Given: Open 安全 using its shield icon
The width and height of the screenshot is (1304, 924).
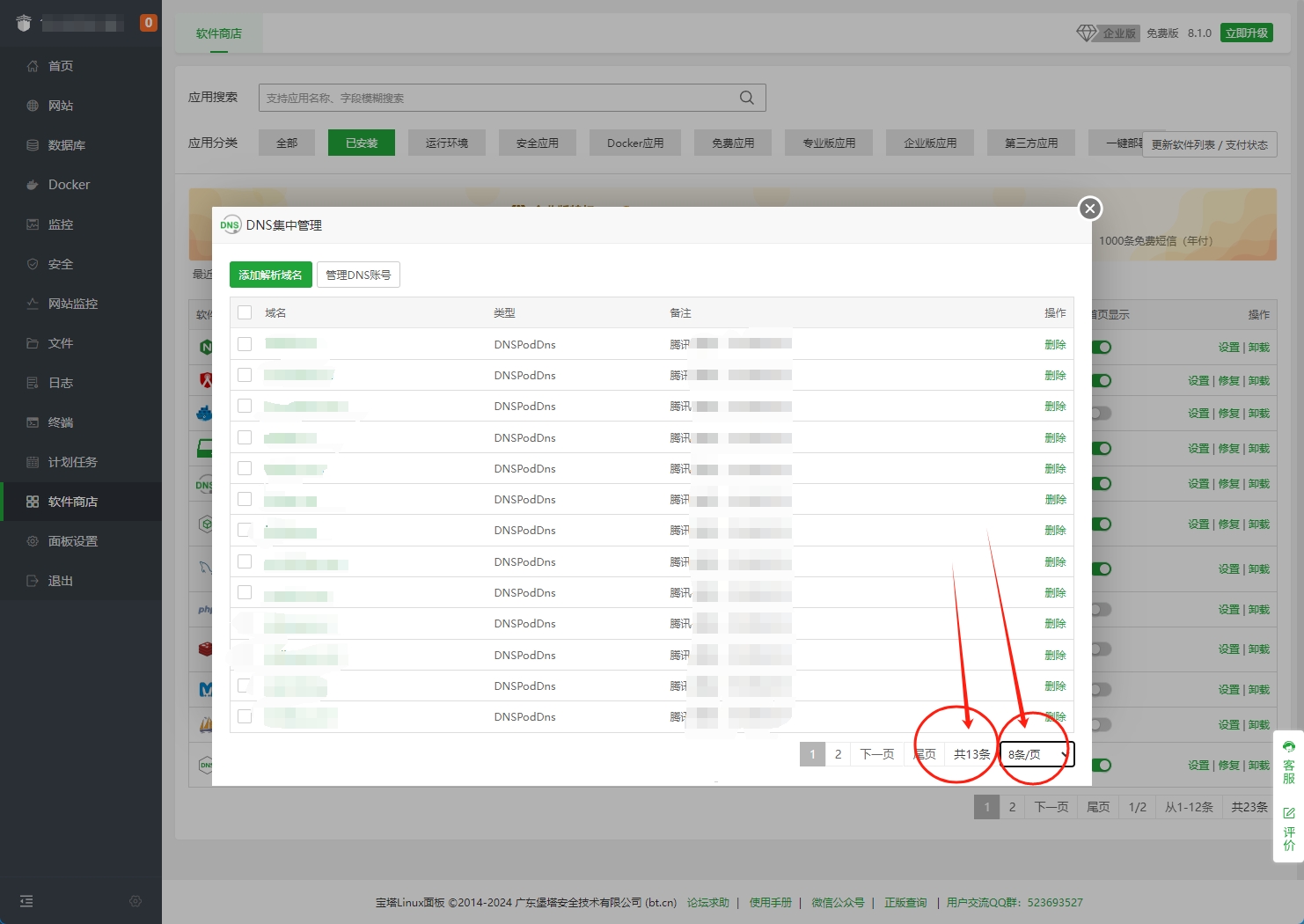Looking at the screenshot, I should 33,264.
